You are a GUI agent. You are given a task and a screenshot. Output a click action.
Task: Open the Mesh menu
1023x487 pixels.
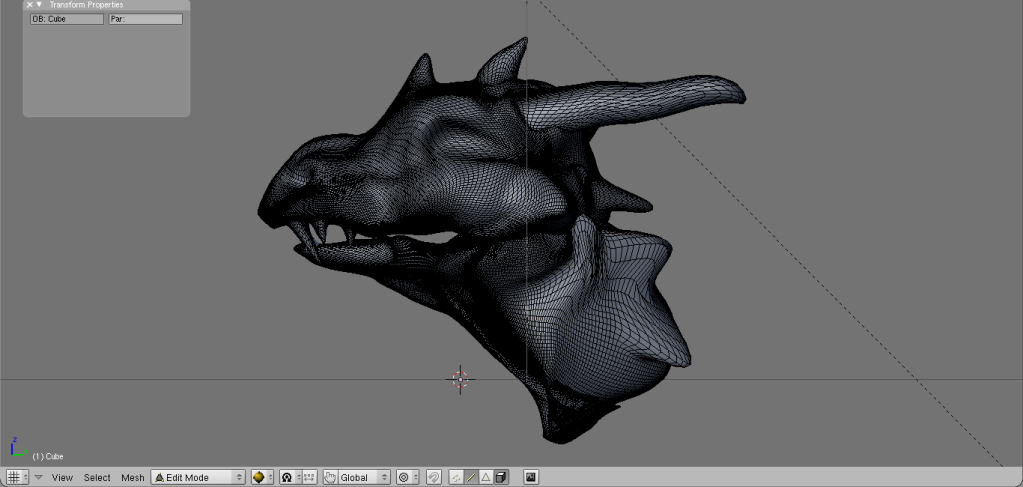pyautogui.click(x=132, y=477)
